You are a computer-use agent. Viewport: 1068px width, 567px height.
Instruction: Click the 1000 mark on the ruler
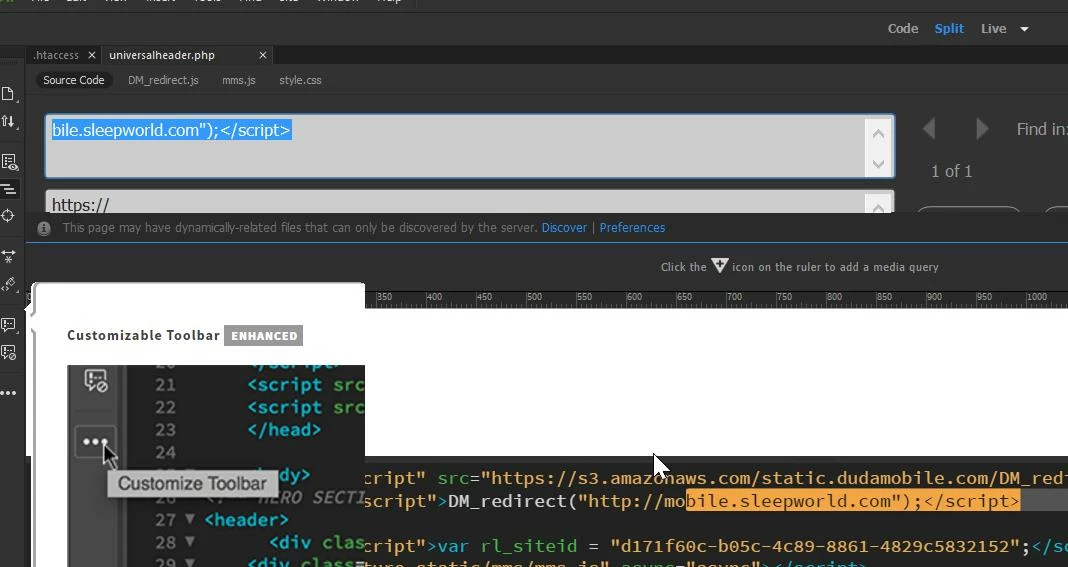(1036, 296)
